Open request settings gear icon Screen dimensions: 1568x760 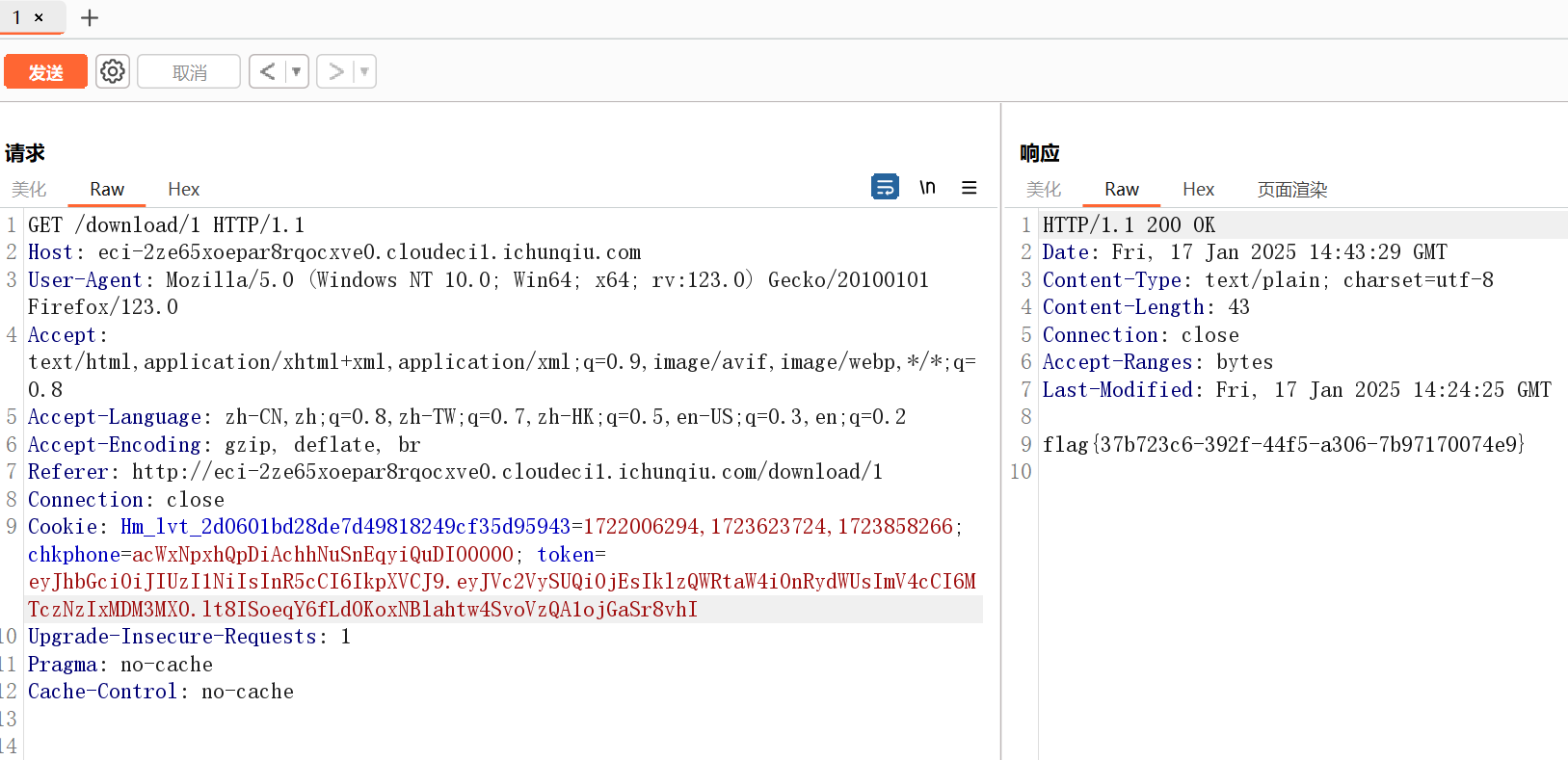coord(113,71)
